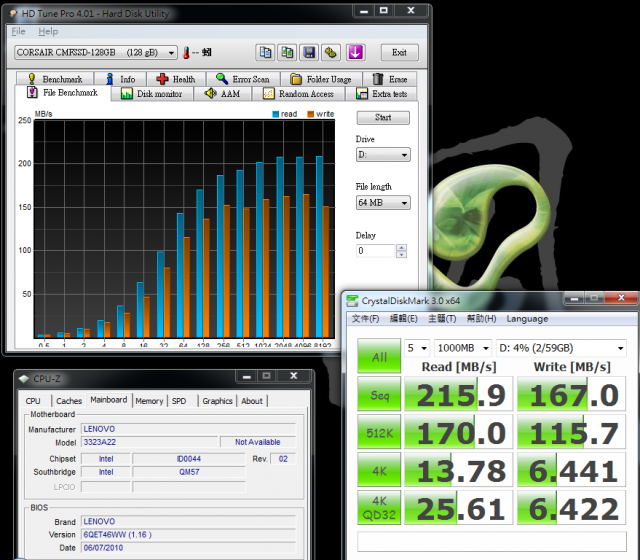Decrease the Delay value with down arrow
The height and width of the screenshot is (560, 640).
[x=401, y=254]
